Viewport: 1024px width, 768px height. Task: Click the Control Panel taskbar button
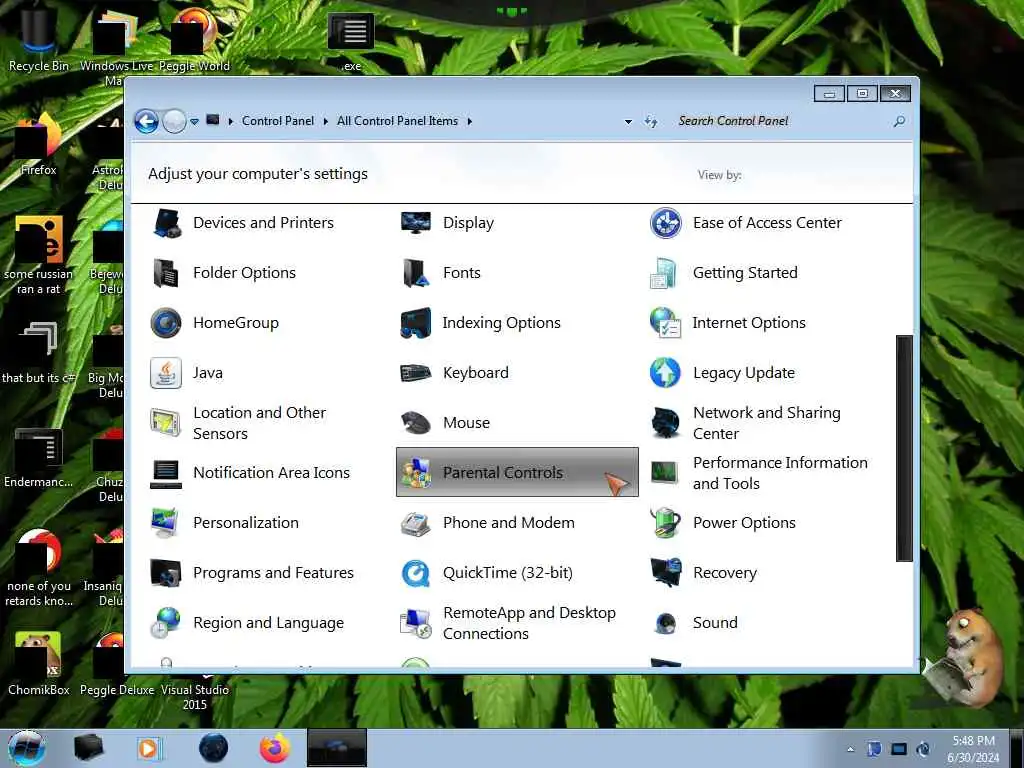click(336, 748)
